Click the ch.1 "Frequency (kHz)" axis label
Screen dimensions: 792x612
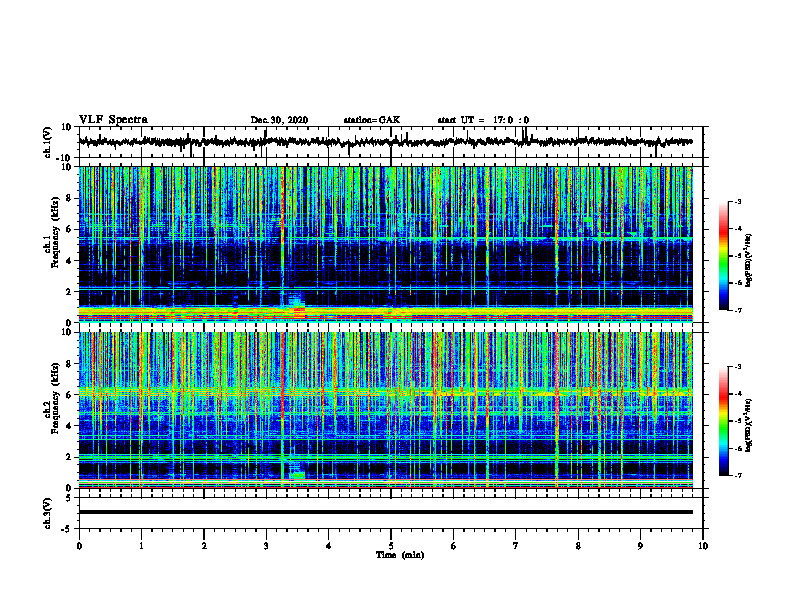tap(55, 233)
